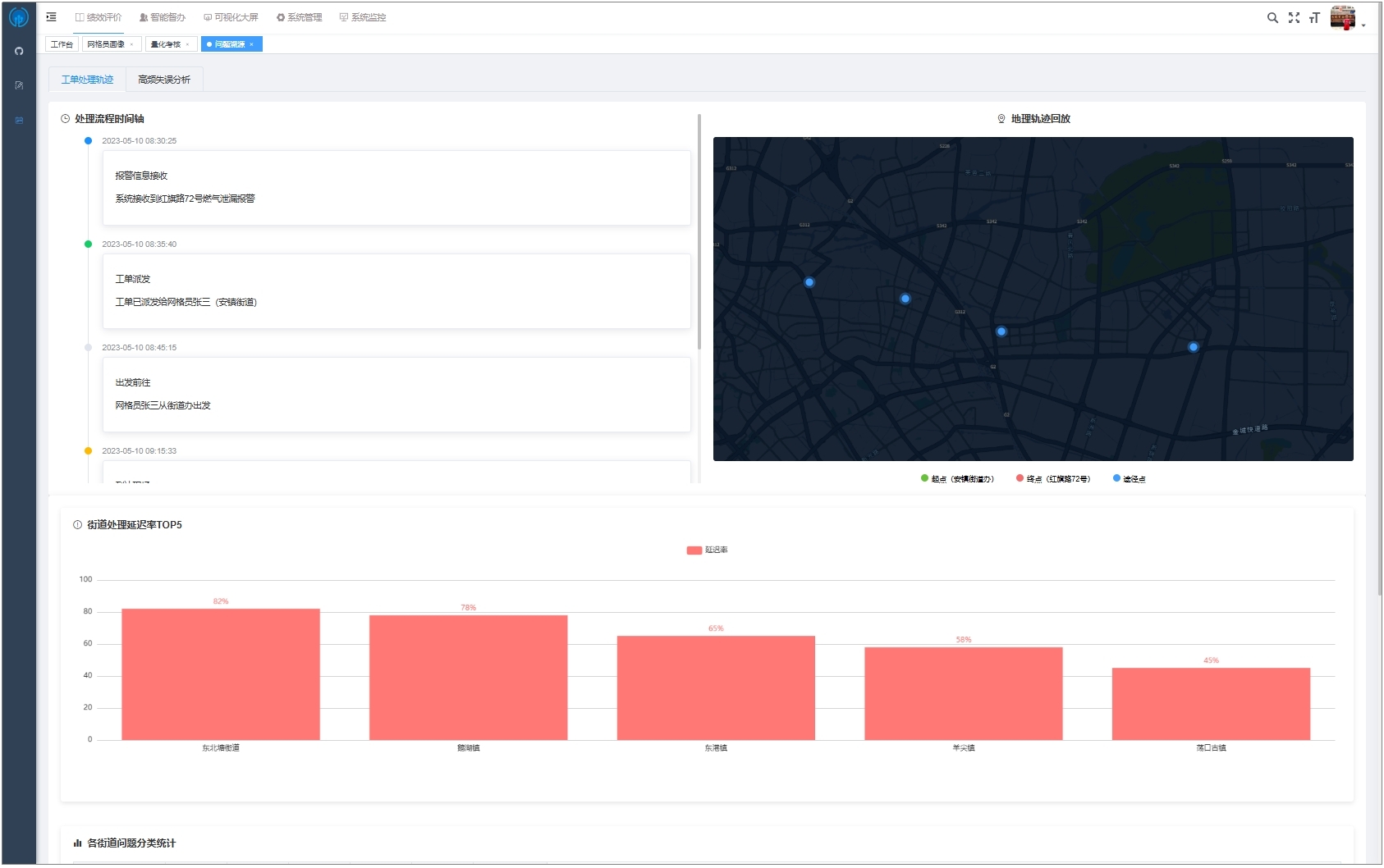Image resolution: width=1384 pixels, height=868 pixels.
Task: Select the 工单派发 timeline card
Action: pyautogui.click(x=396, y=291)
